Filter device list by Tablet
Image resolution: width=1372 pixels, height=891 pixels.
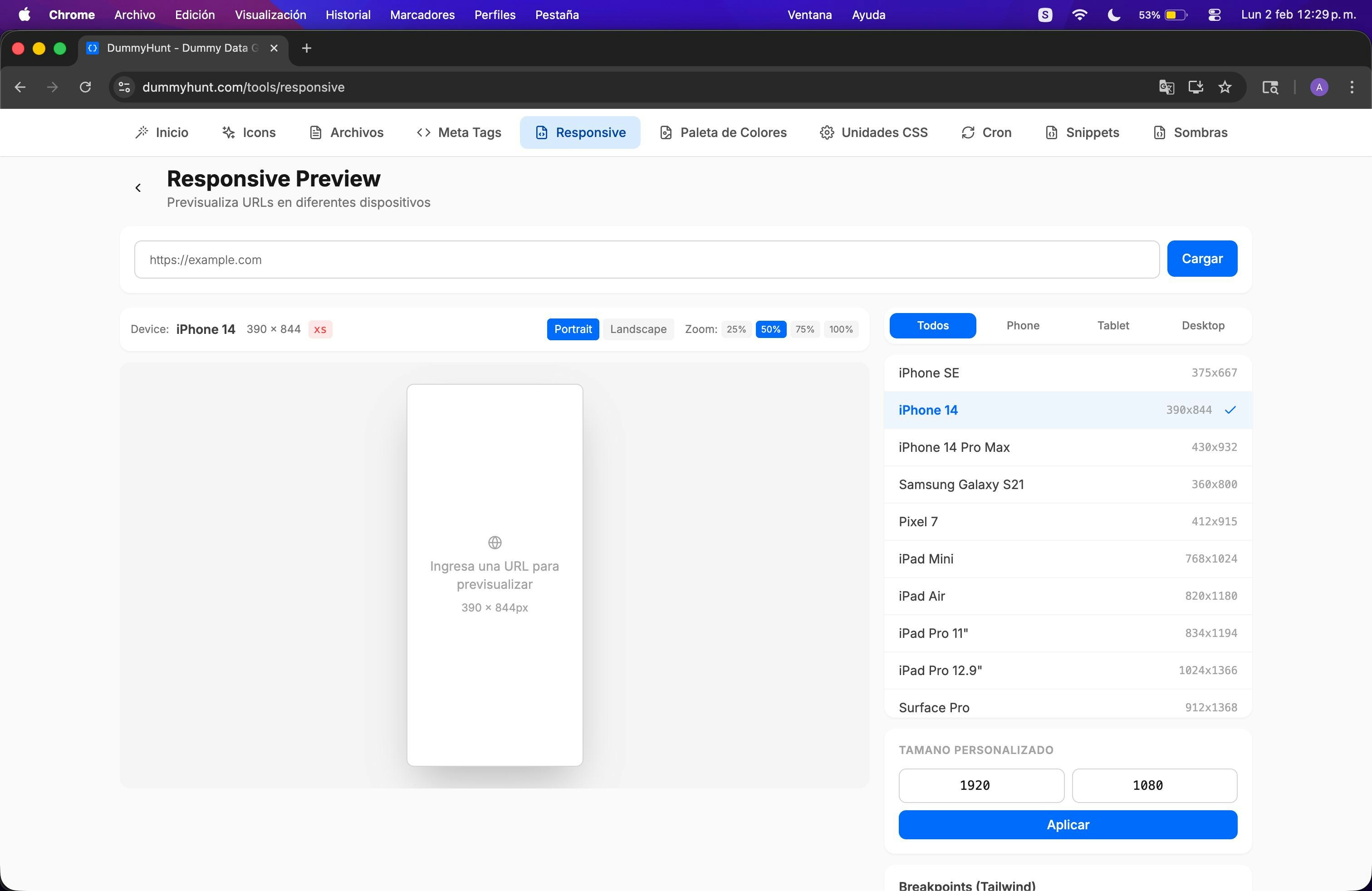click(1112, 326)
